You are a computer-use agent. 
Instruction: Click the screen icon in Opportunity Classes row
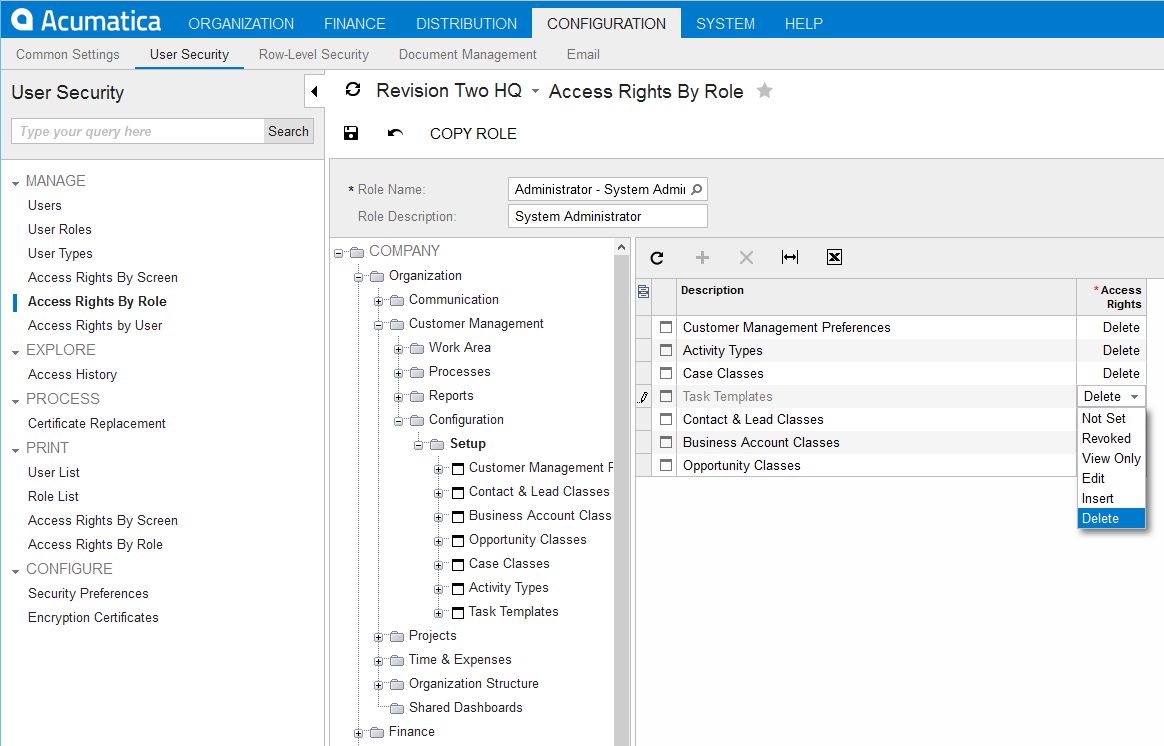point(666,465)
